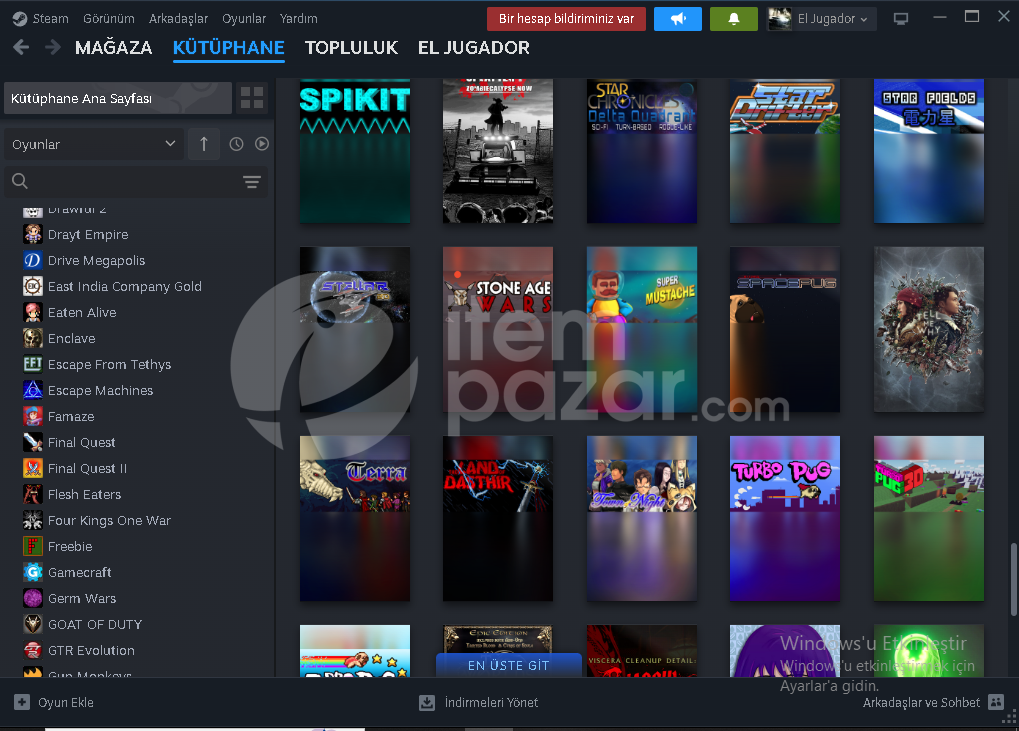
Task: Select Germ Wars in game list
Action: tap(82, 598)
